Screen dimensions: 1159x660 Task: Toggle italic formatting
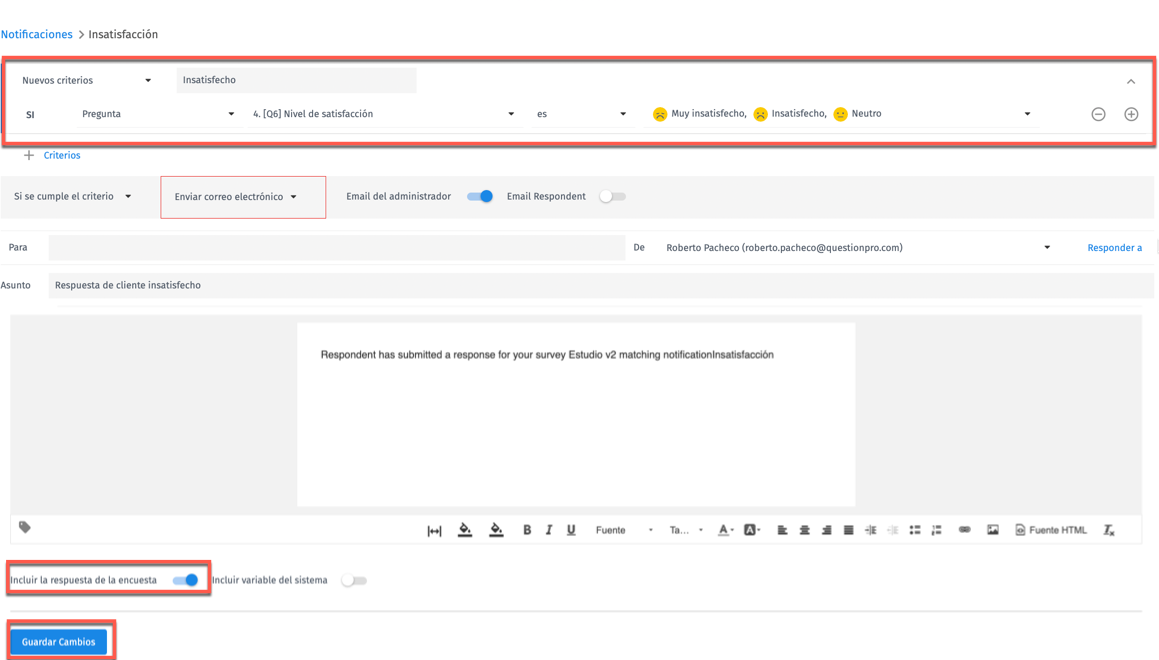point(548,530)
